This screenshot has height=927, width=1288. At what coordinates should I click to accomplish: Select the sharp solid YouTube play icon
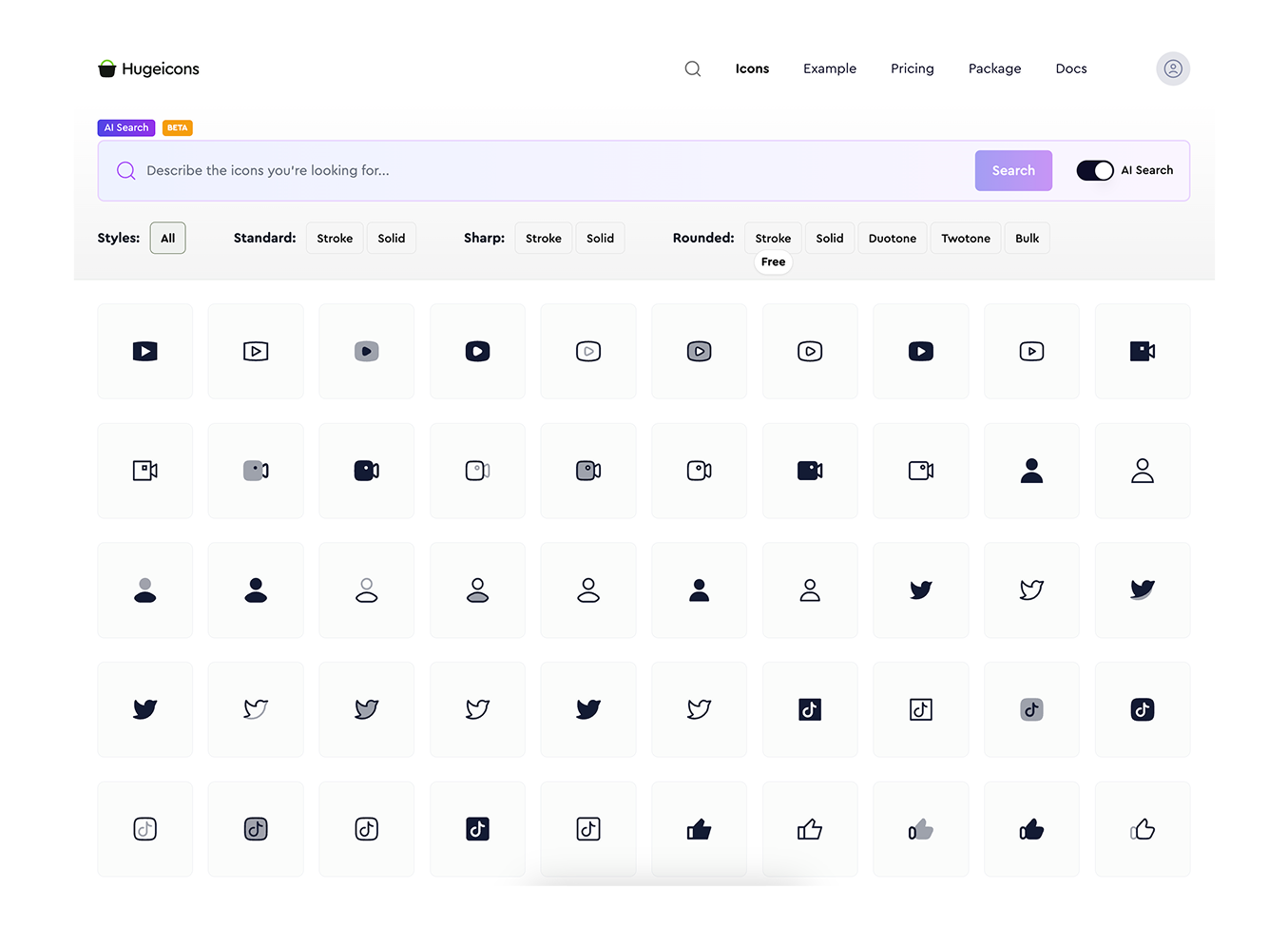tap(145, 351)
